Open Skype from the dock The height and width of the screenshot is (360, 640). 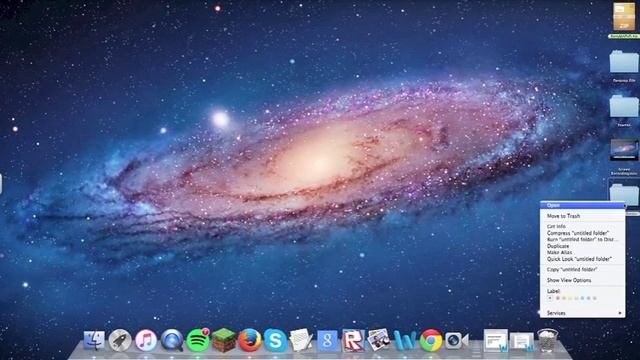coord(275,340)
